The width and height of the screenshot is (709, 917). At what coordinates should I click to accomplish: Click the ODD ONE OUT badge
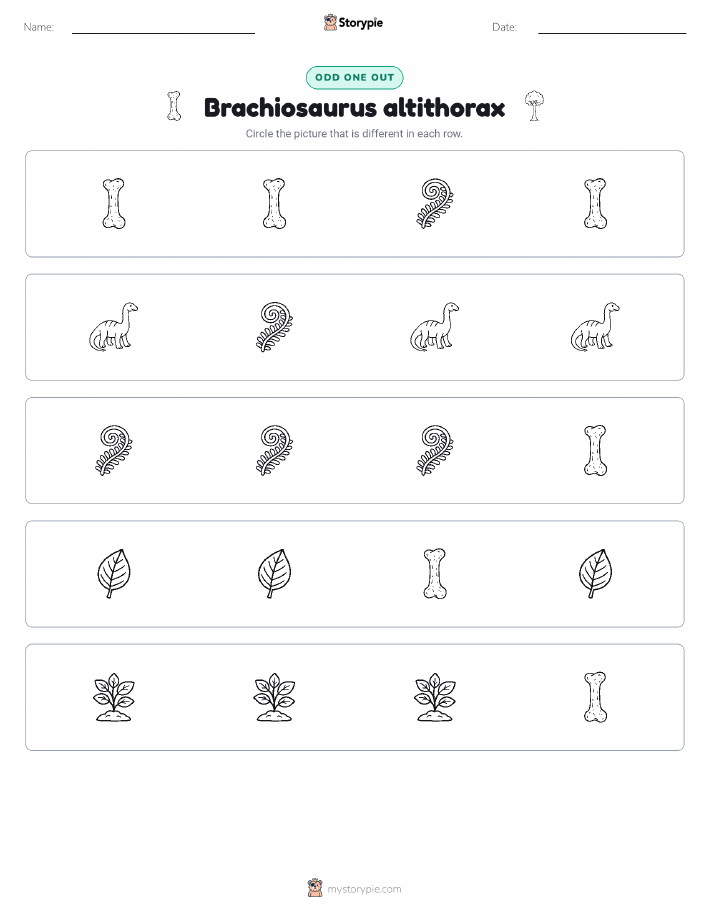point(354,77)
